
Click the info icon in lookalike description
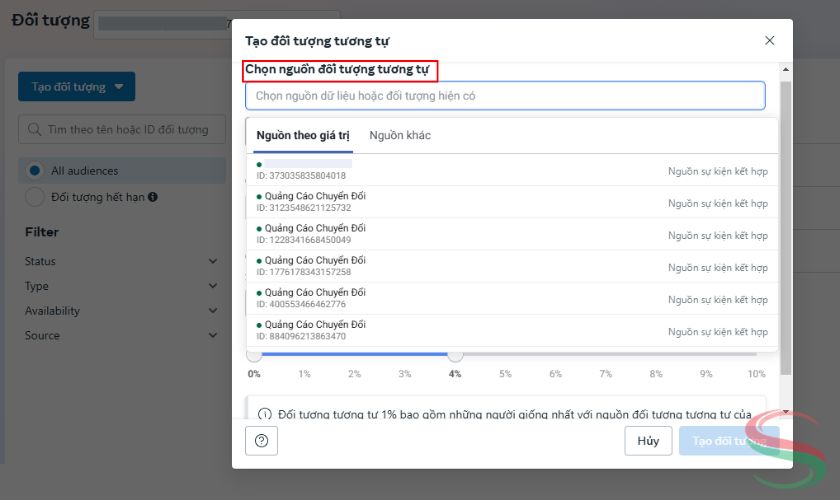click(x=265, y=414)
